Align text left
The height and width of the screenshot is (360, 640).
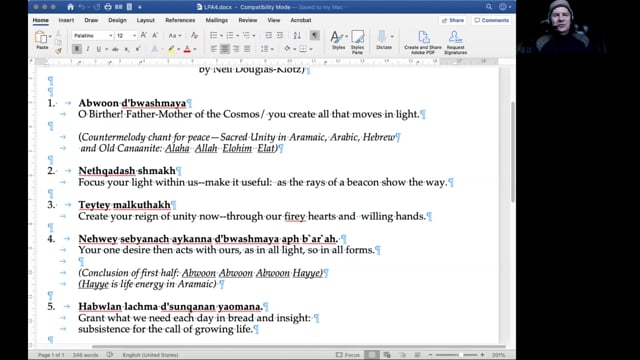pos(213,49)
